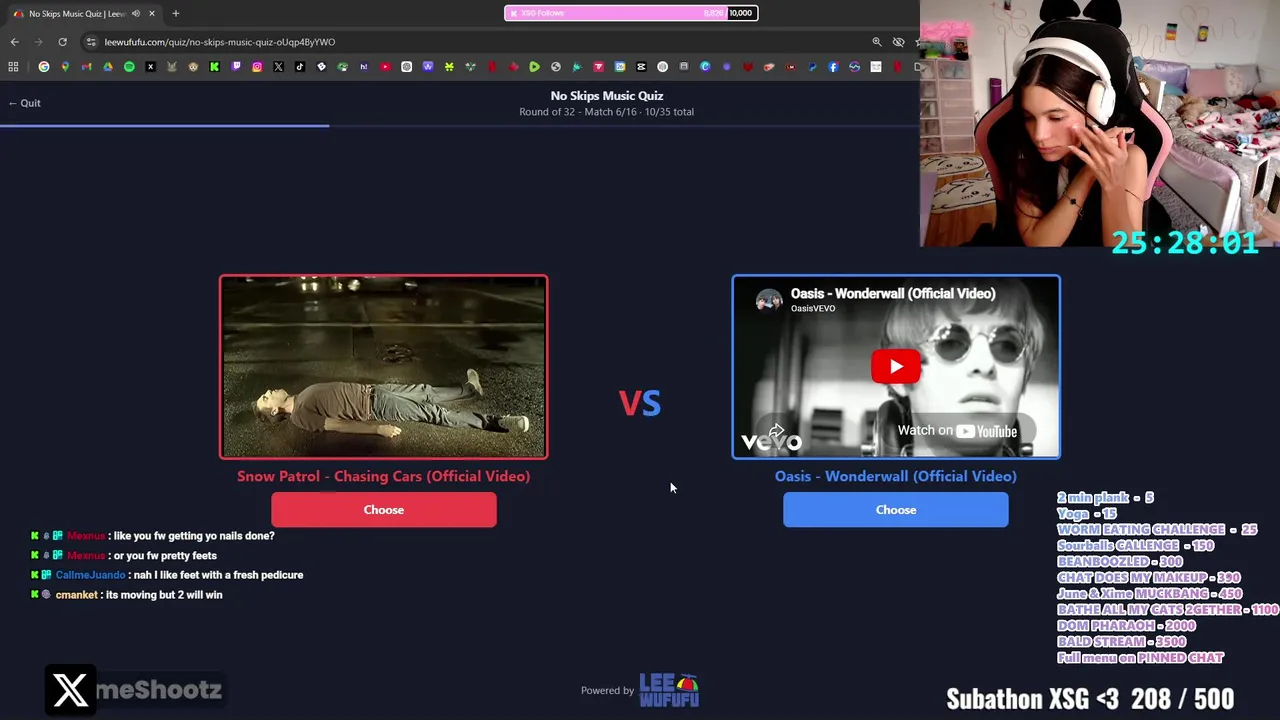Open the Oasis video title in embed
Viewport: 1280px width, 720px height.
(893, 293)
